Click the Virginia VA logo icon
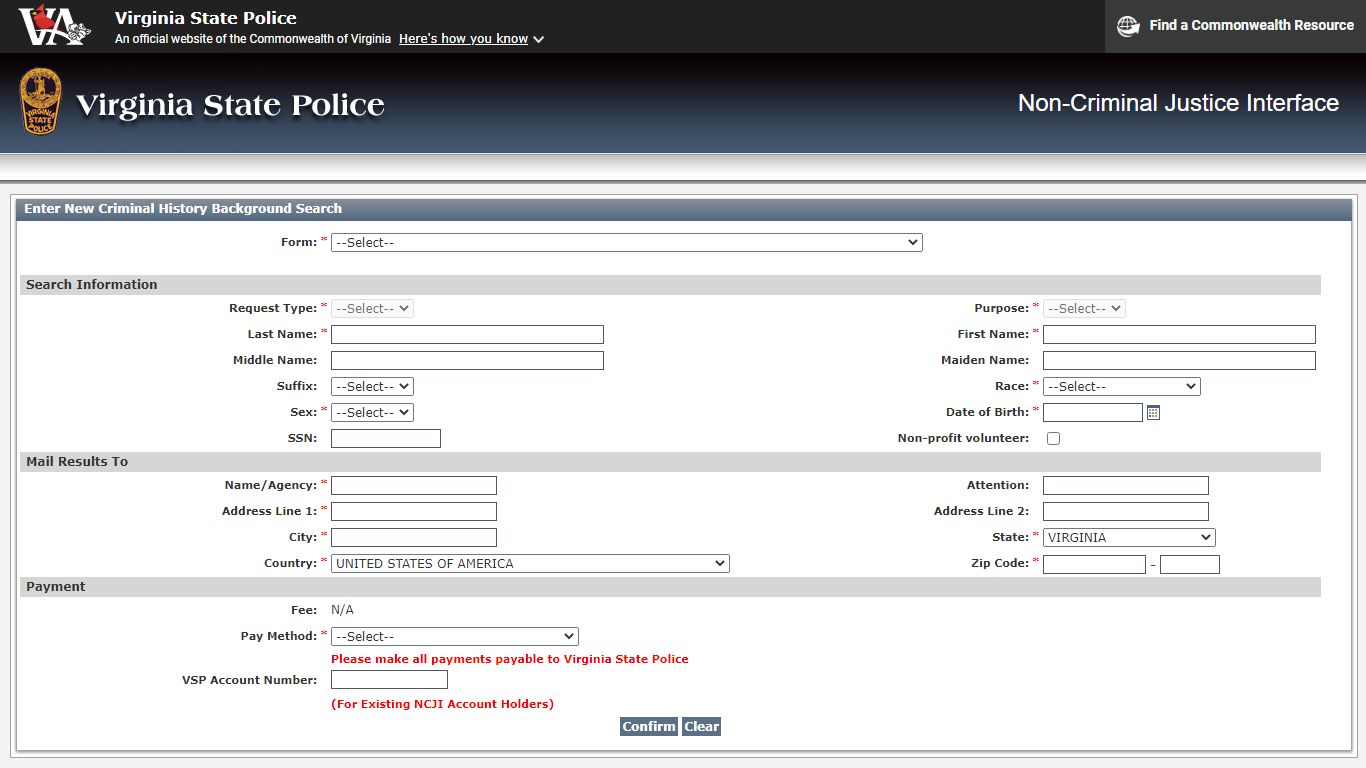1366x768 pixels. click(55, 25)
